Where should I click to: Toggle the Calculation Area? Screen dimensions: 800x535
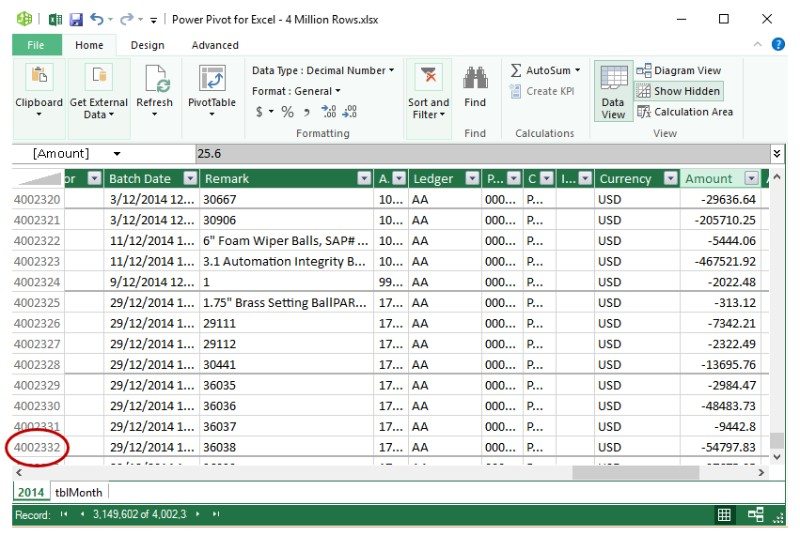(685, 112)
